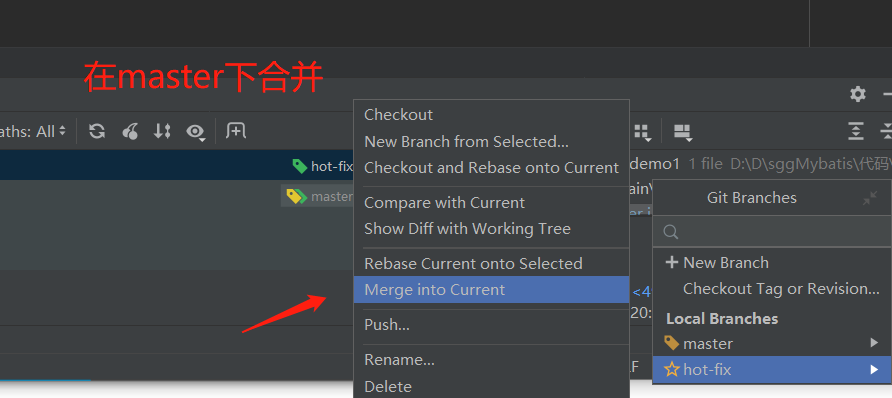Click Merge into Current

[492, 290]
